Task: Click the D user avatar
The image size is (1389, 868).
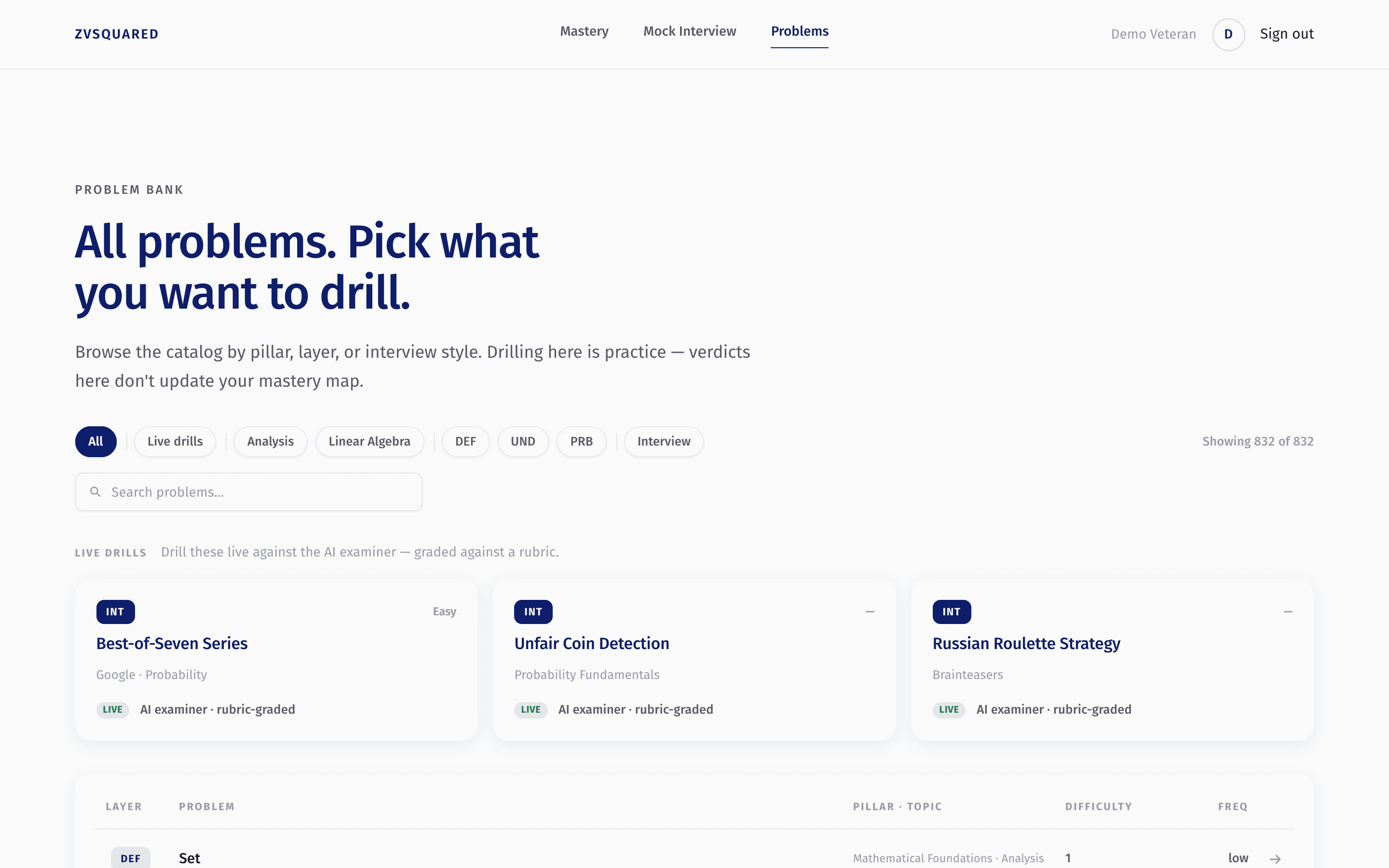Action: tap(1228, 34)
